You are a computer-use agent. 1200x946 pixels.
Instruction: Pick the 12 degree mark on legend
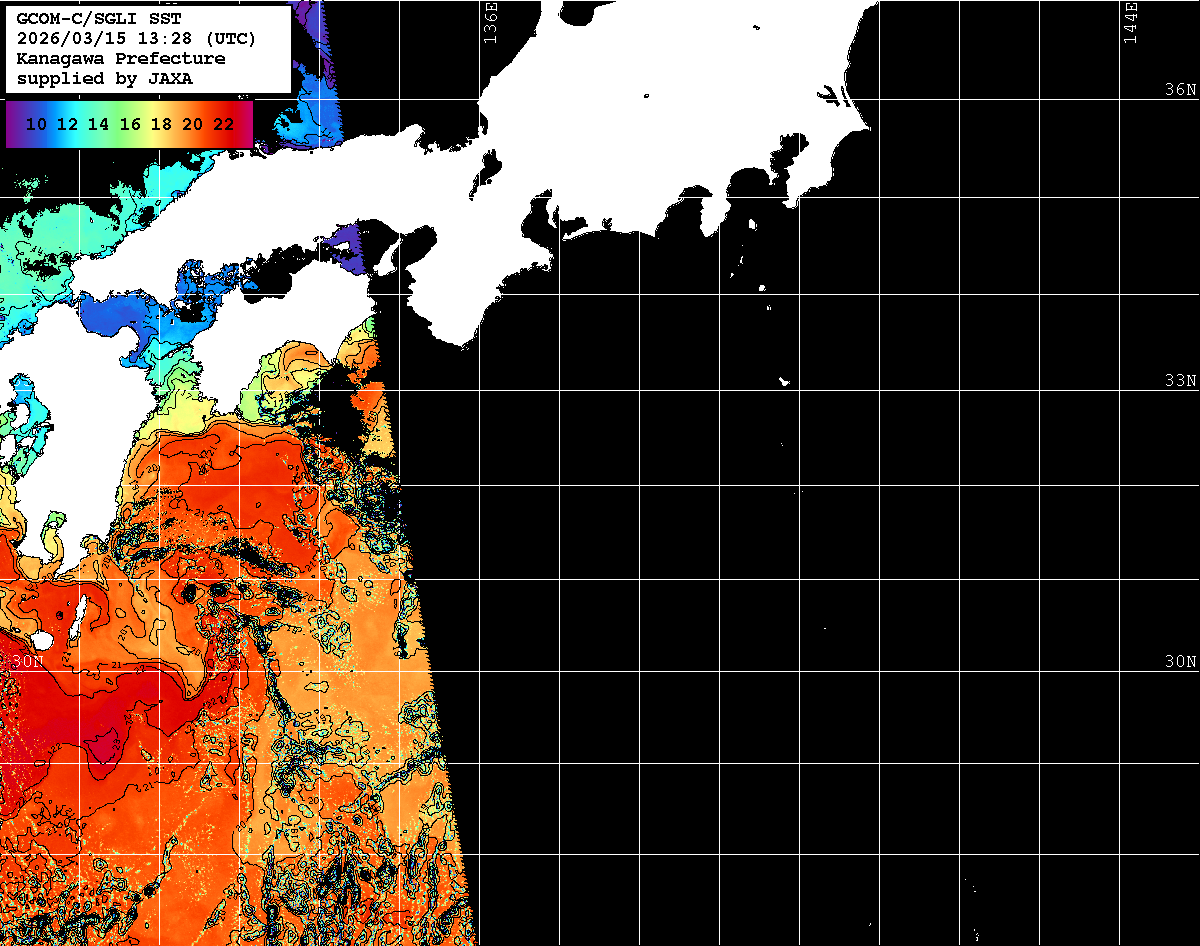coord(67,125)
